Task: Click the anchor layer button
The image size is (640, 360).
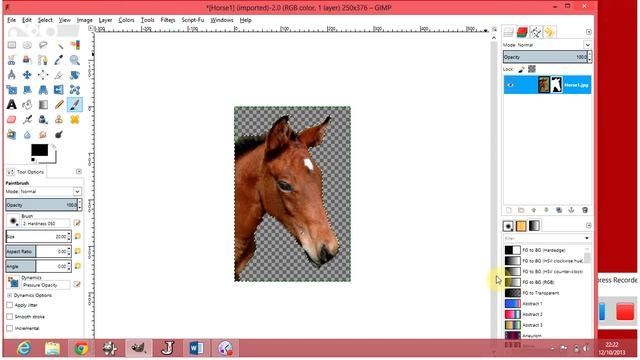Action: pos(571,210)
